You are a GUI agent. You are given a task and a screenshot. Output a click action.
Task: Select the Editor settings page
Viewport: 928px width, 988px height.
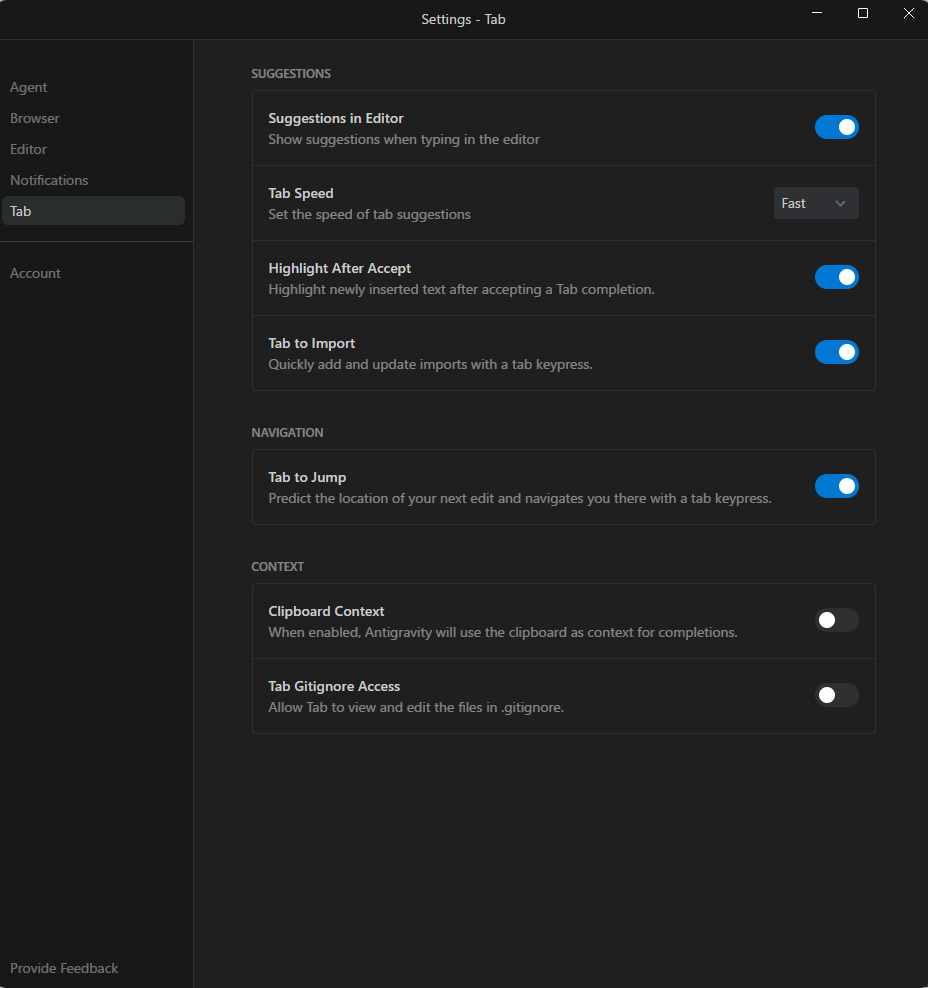(29, 150)
